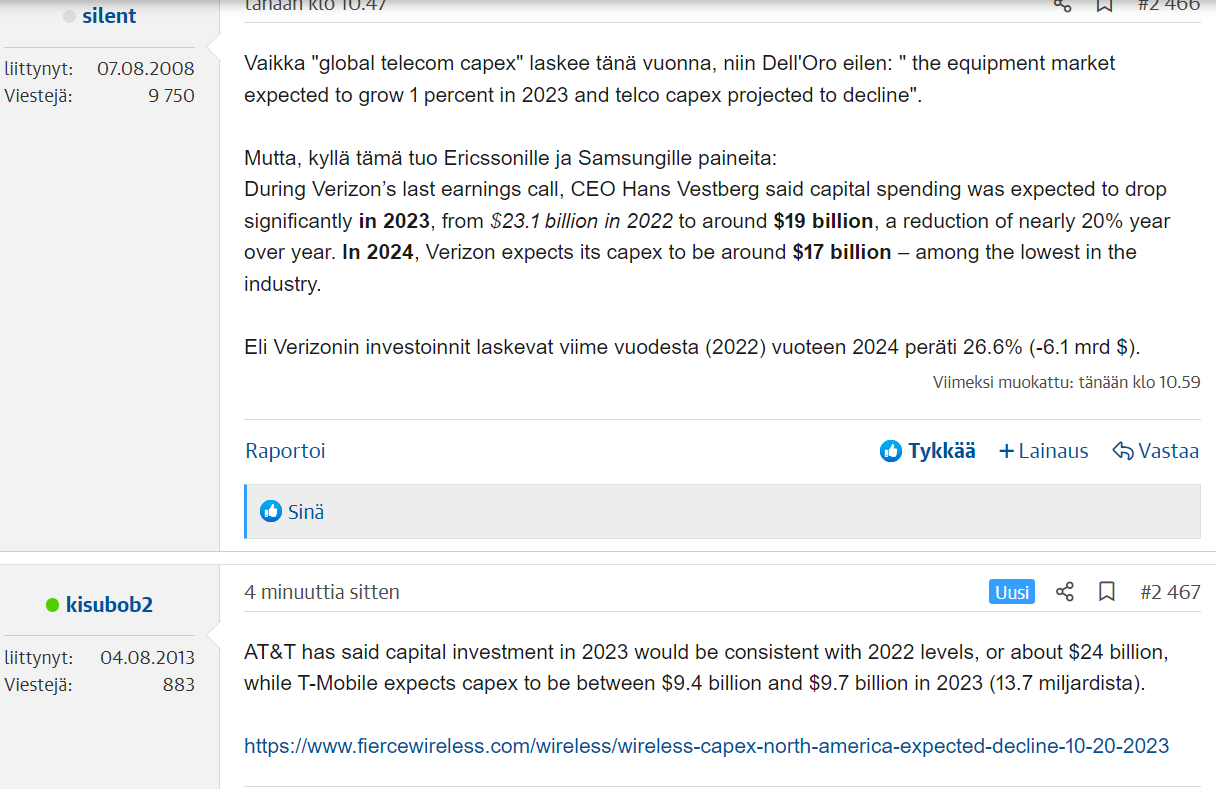Image resolution: width=1216 pixels, height=789 pixels.
Task: Click the share icon on post #2 466
Action: (x=1063, y=5)
